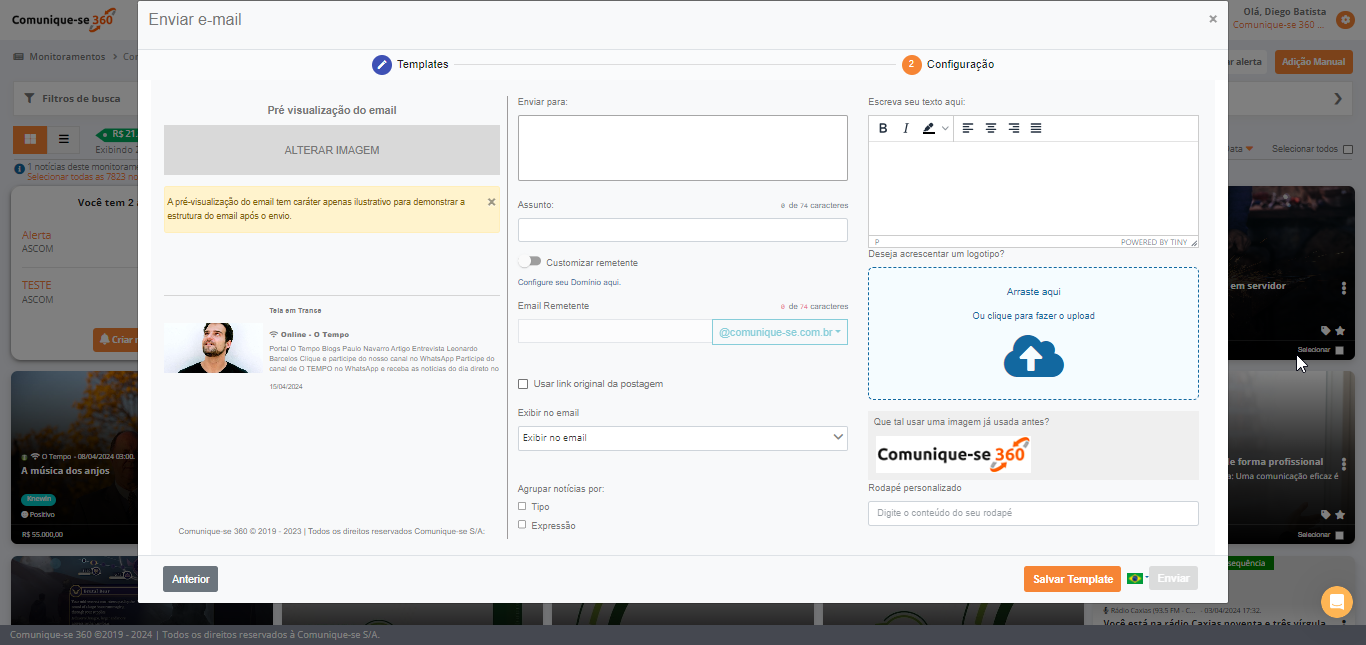Open the highlight color dropdown arrow
This screenshot has width=1366, height=645.
point(945,128)
